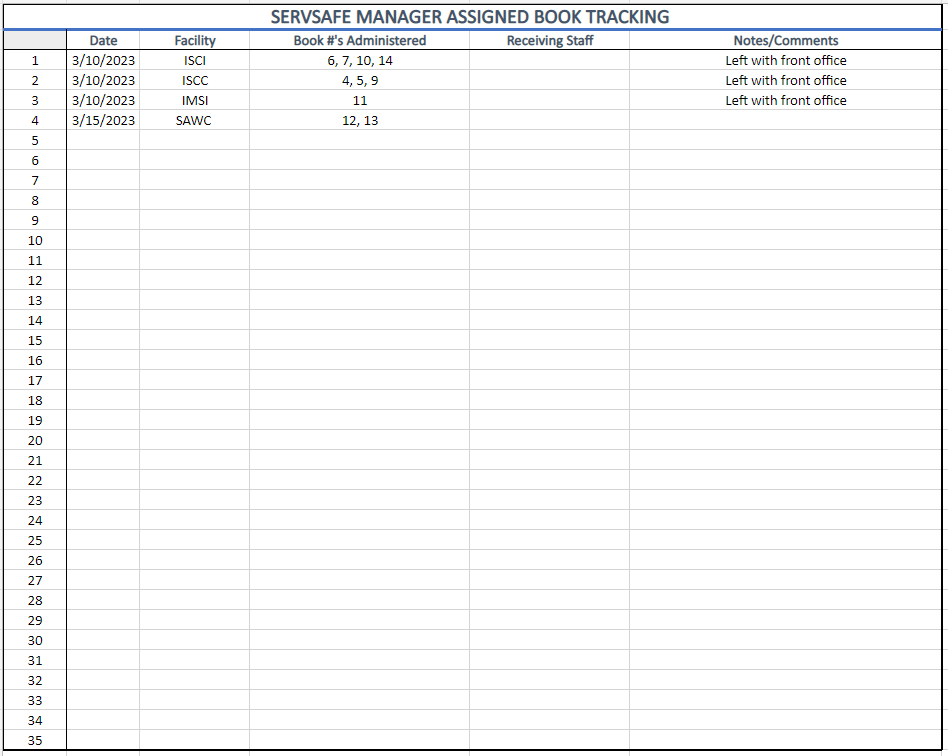Click the Book #'s Administered header
948x756 pixels.
[x=360, y=41]
